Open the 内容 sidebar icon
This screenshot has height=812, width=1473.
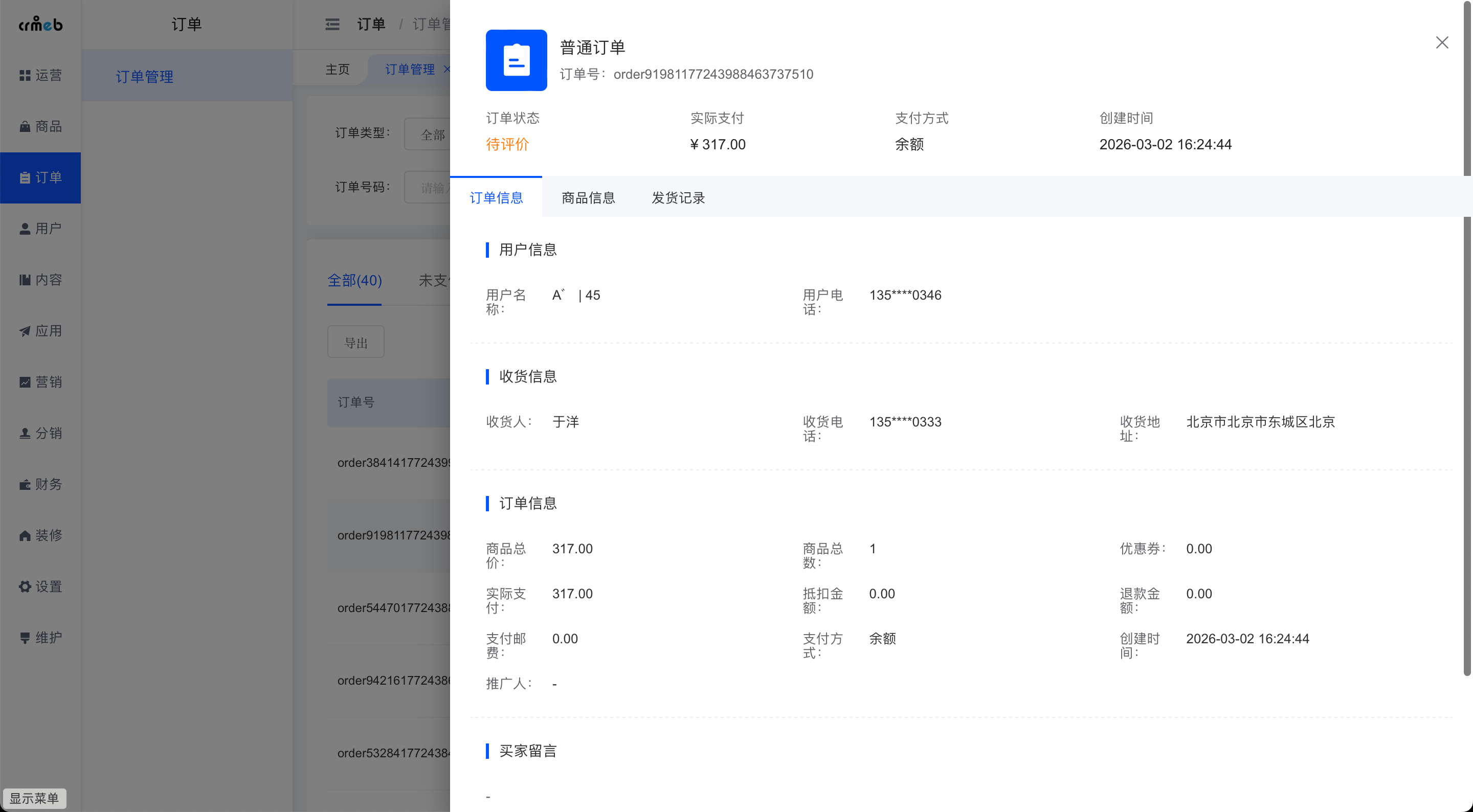tap(25, 280)
